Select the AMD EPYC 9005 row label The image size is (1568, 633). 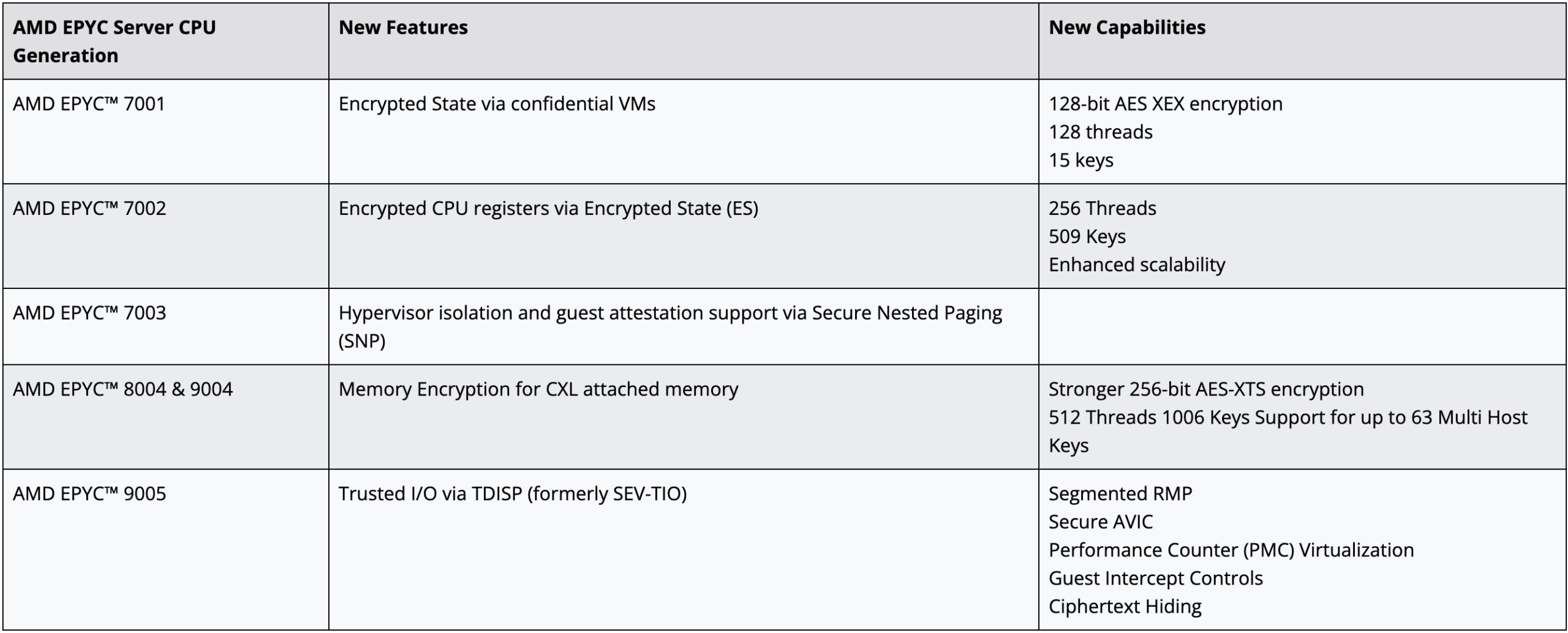point(89,494)
